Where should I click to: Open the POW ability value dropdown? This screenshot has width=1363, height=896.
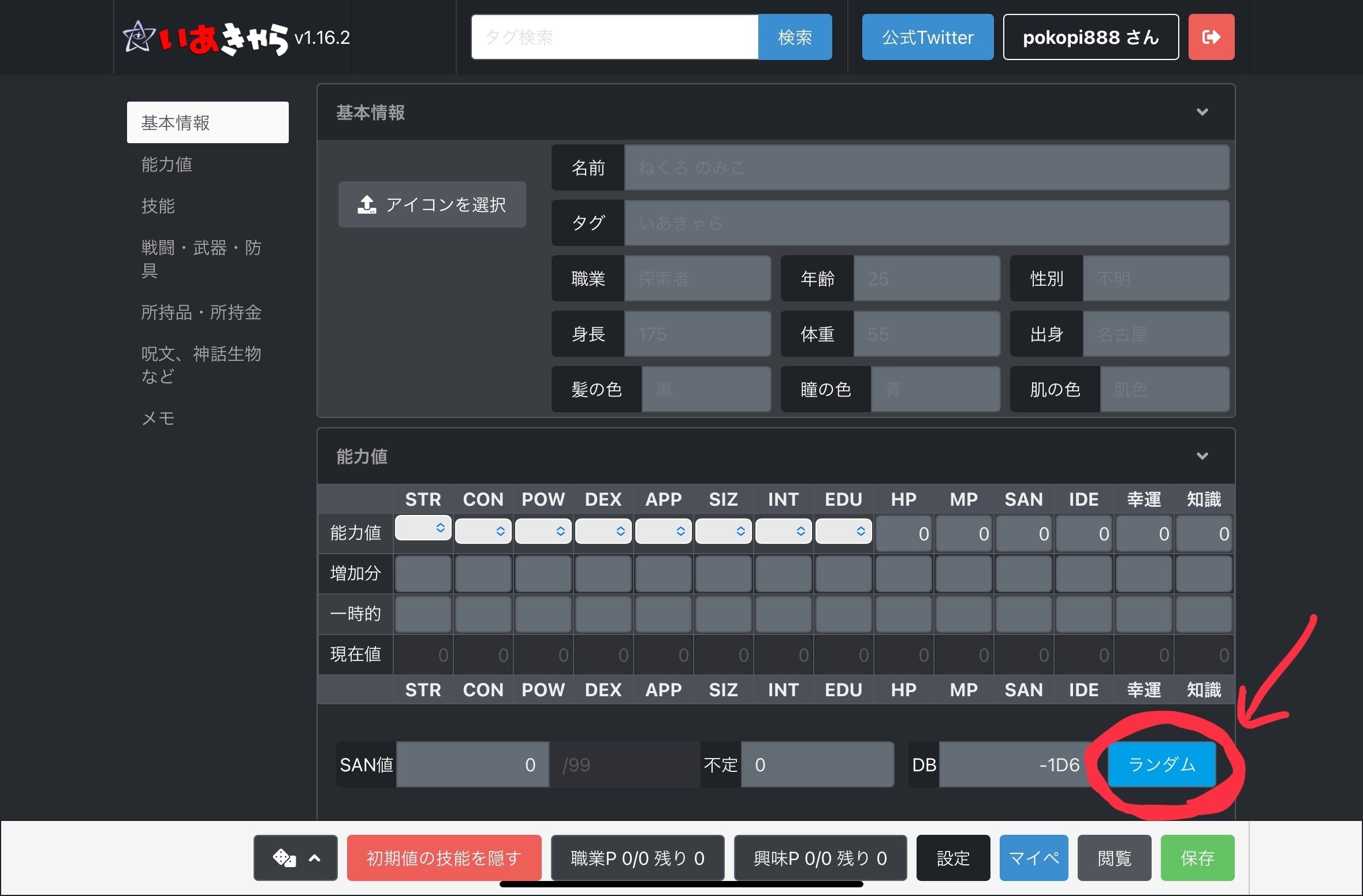point(543,531)
